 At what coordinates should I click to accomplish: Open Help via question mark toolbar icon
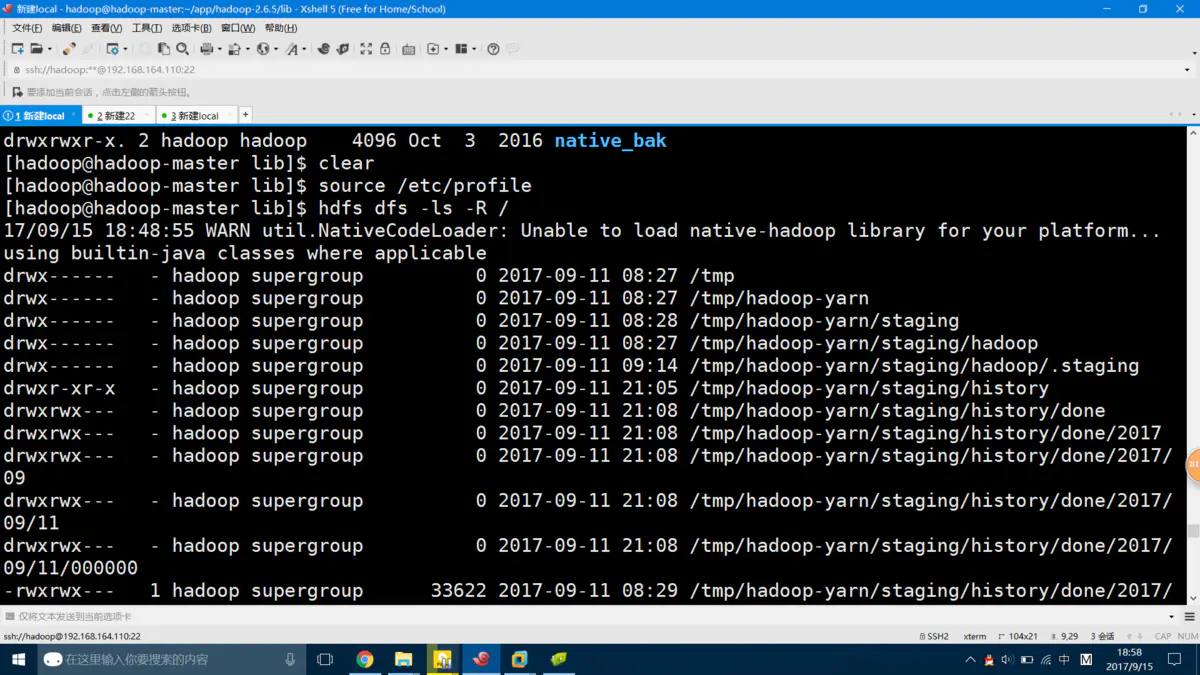pyautogui.click(x=492, y=48)
